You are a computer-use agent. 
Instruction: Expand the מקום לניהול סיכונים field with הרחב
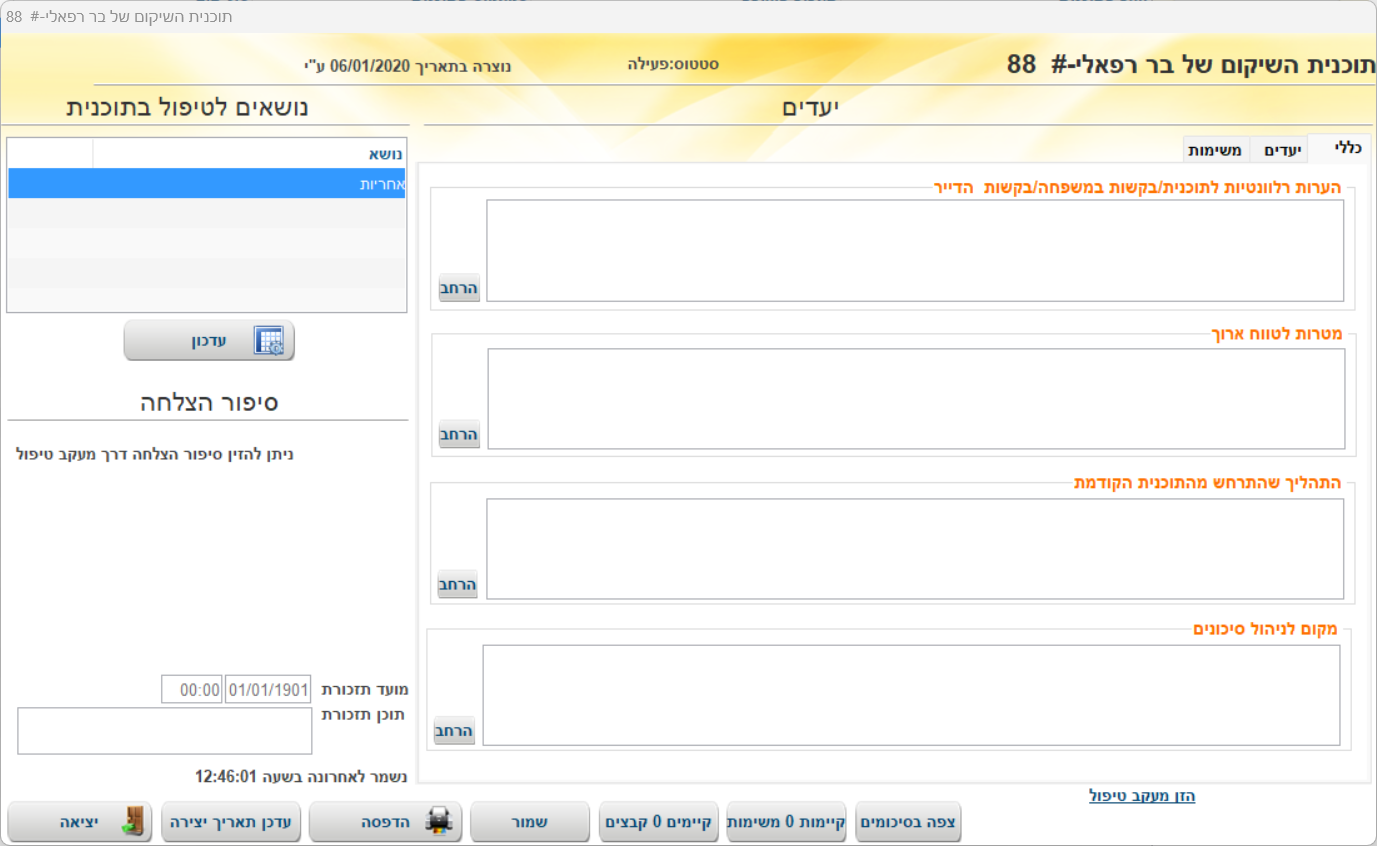point(454,730)
